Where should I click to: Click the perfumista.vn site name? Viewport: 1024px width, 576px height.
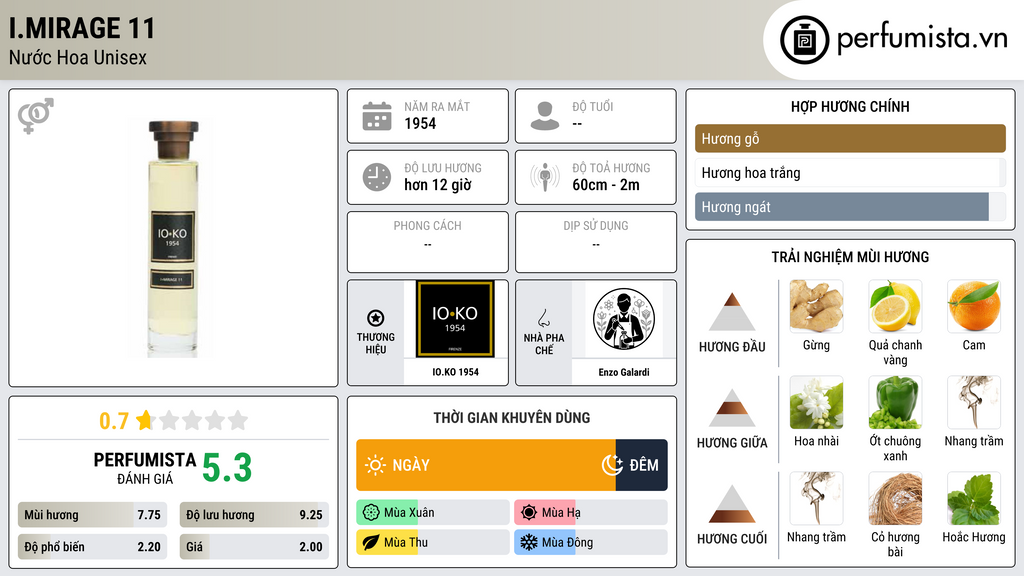[x=922, y=38]
